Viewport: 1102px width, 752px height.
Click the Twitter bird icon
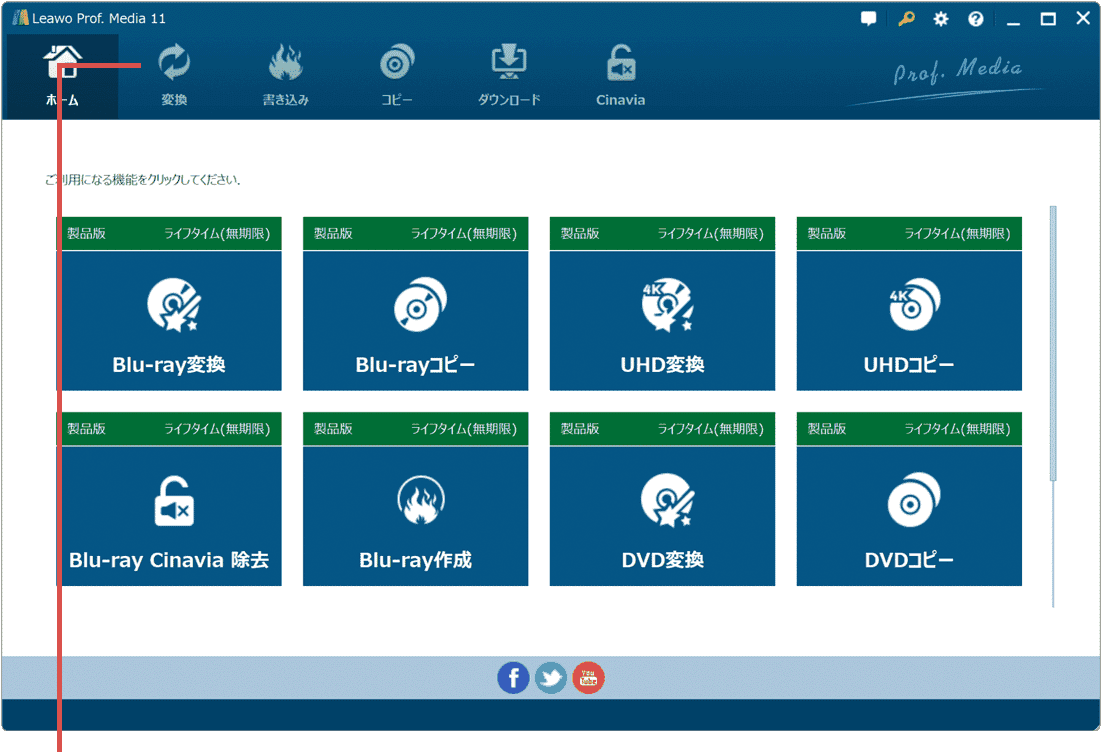(551, 678)
